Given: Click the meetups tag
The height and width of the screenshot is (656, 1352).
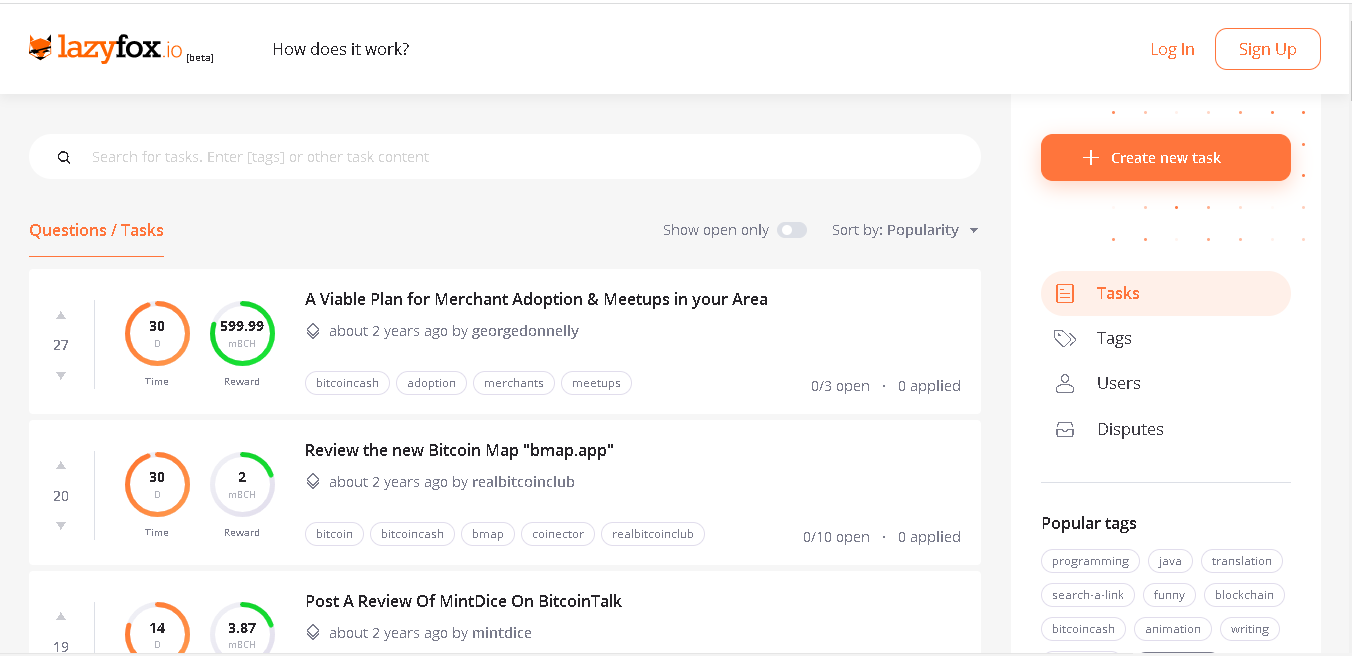Looking at the screenshot, I should pyautogui.click(x=596, y=383).
